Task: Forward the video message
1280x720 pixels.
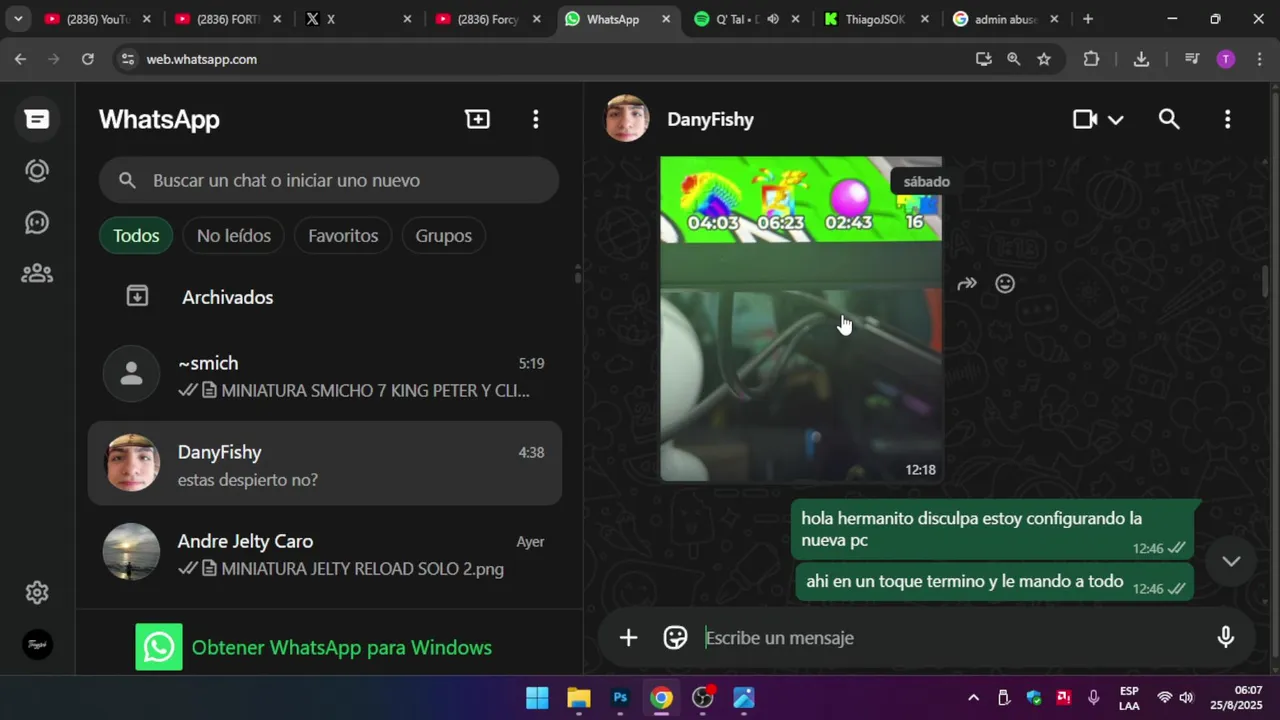Action: click(966, 284)
